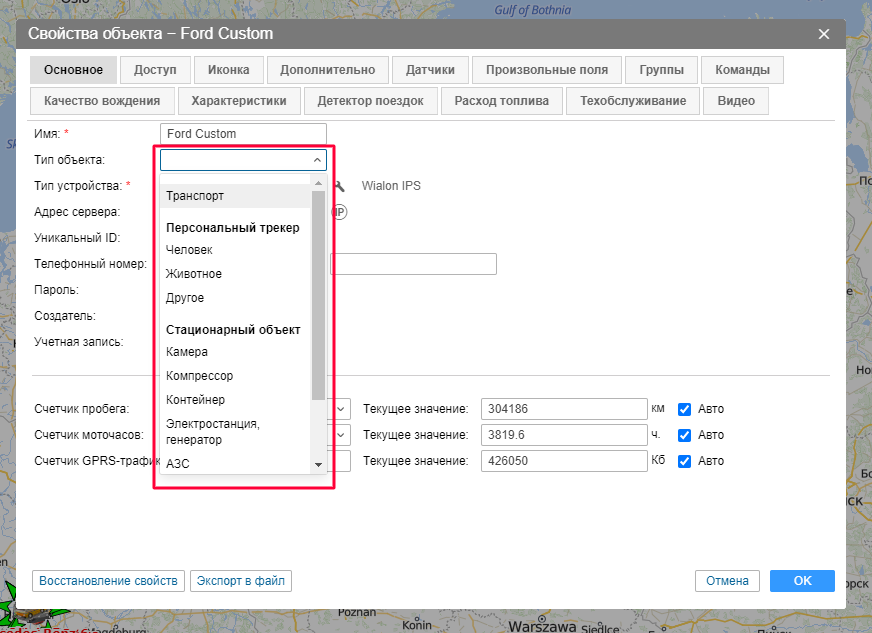Click the Экспорт в файл button

(x=240, y=581)
